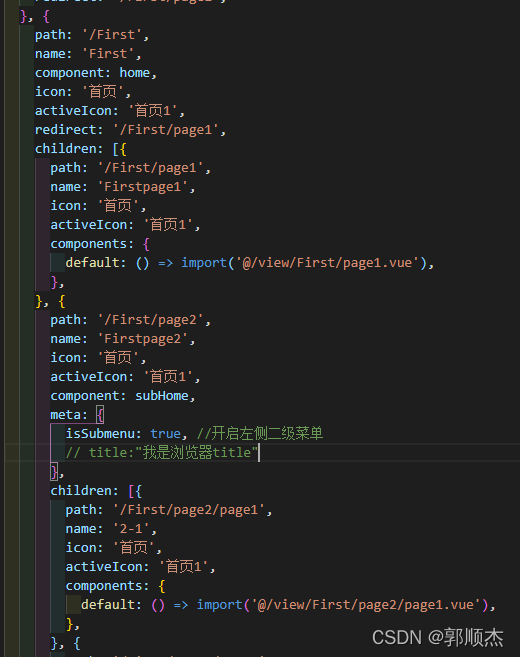Screen dimensions: 520x657
Task: Click the commented title:"我是浏览器title" line
Action: (161, 453)
